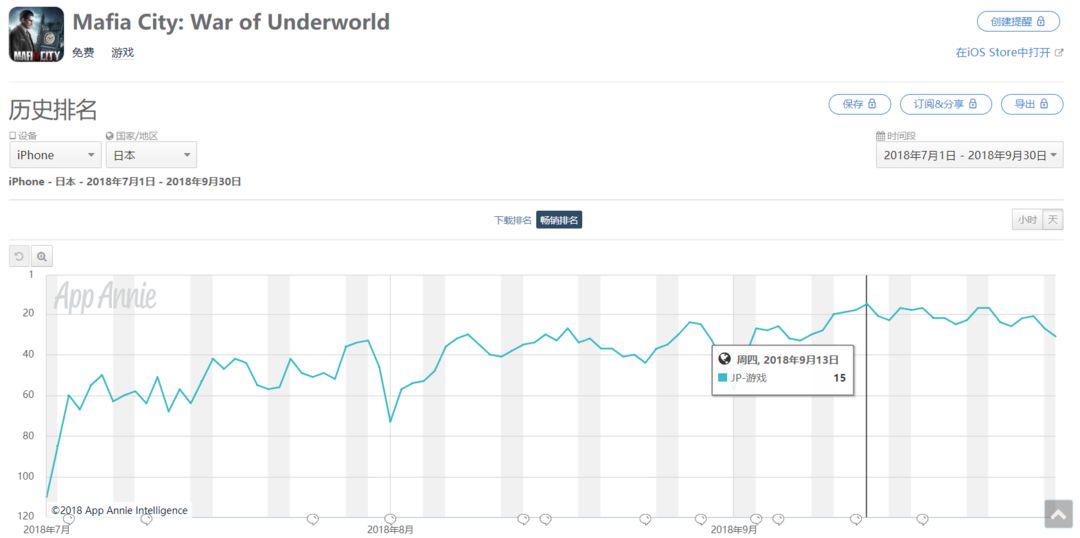This screenshot has height=538, width=1080.
Task: Switch chart granularity to 小时
Action: click(1027, 220)
